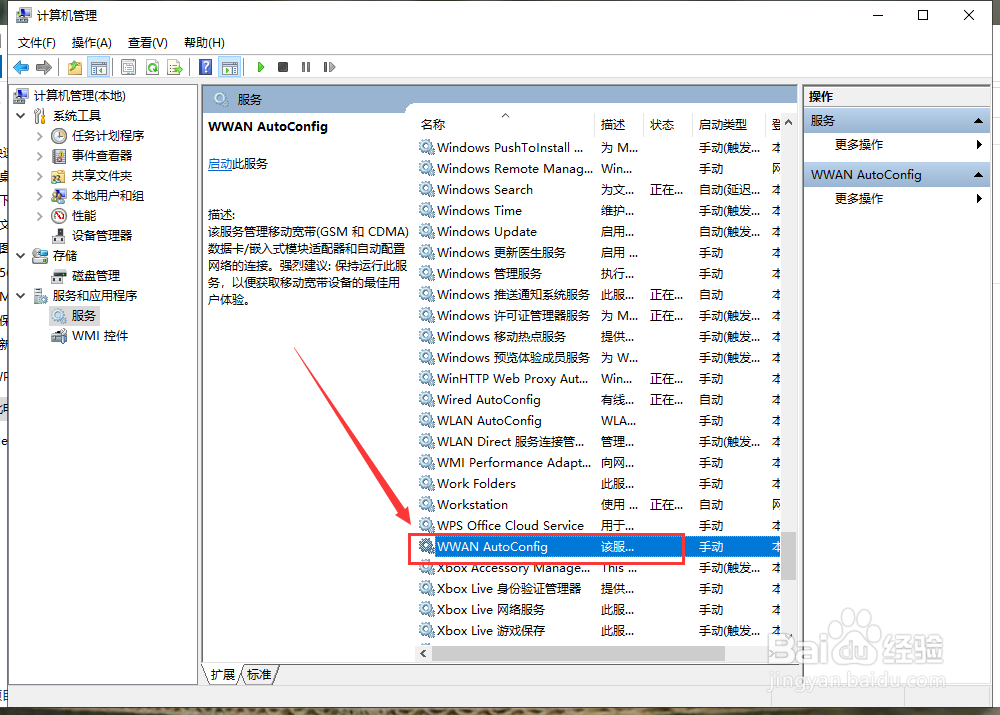
Task: Expand the 事件查看器 node
Action: pos(39,156)
